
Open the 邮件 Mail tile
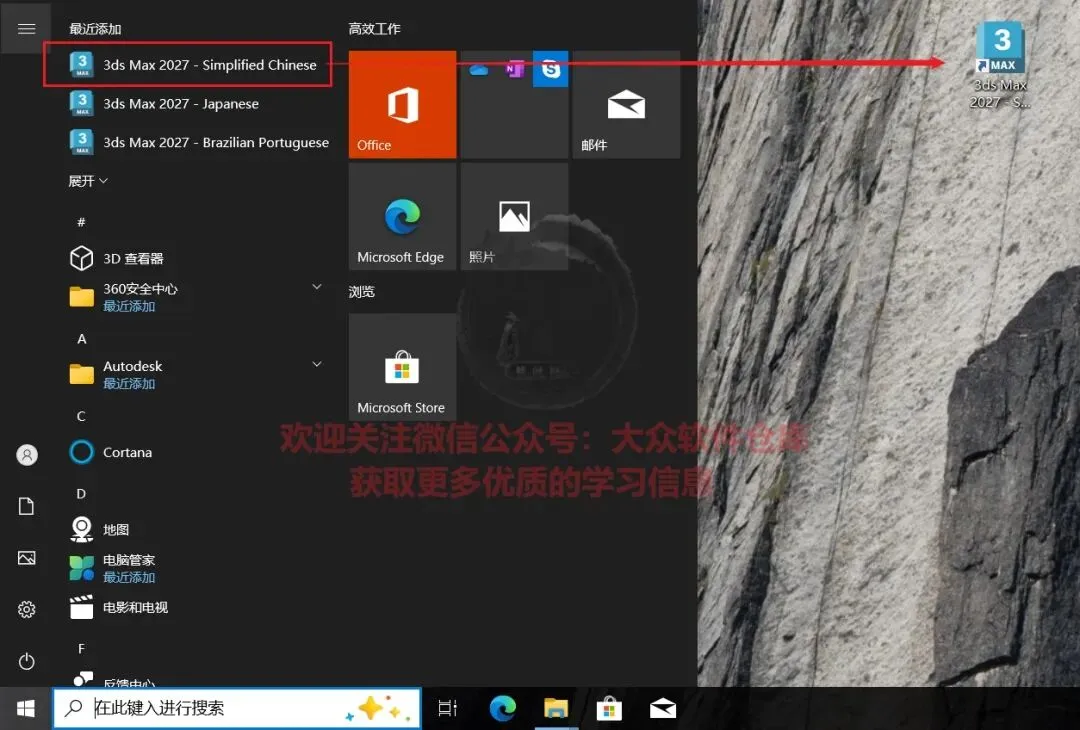click(x=626, y=104)
